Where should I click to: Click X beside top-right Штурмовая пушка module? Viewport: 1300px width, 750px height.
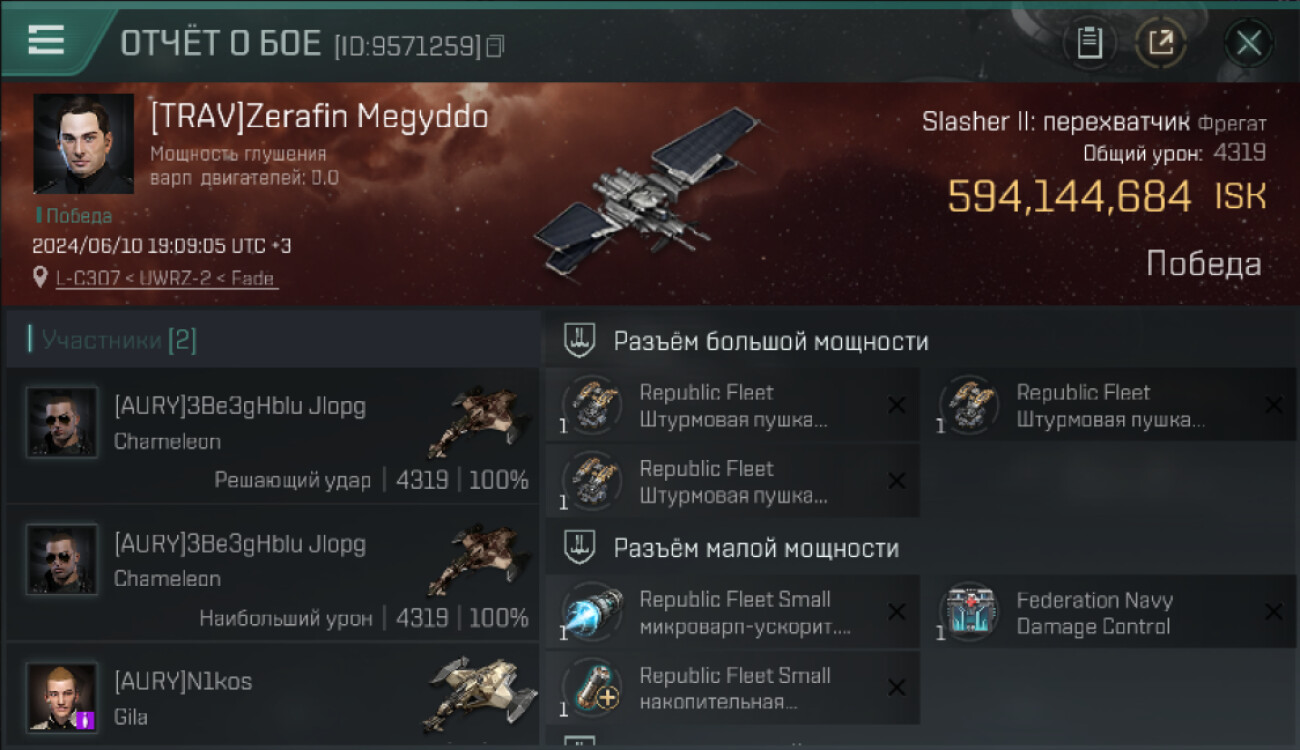tap(1273, 405)
